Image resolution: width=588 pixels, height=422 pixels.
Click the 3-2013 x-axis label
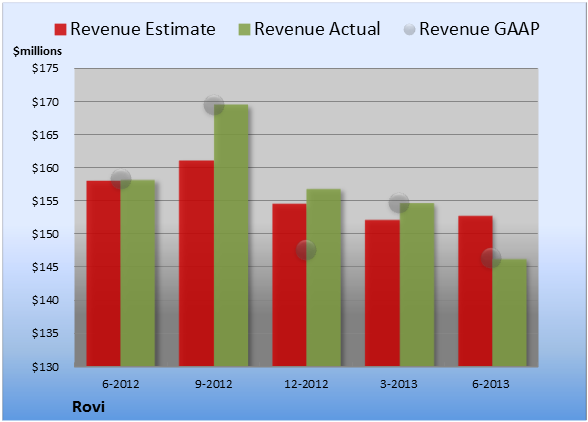399,384
